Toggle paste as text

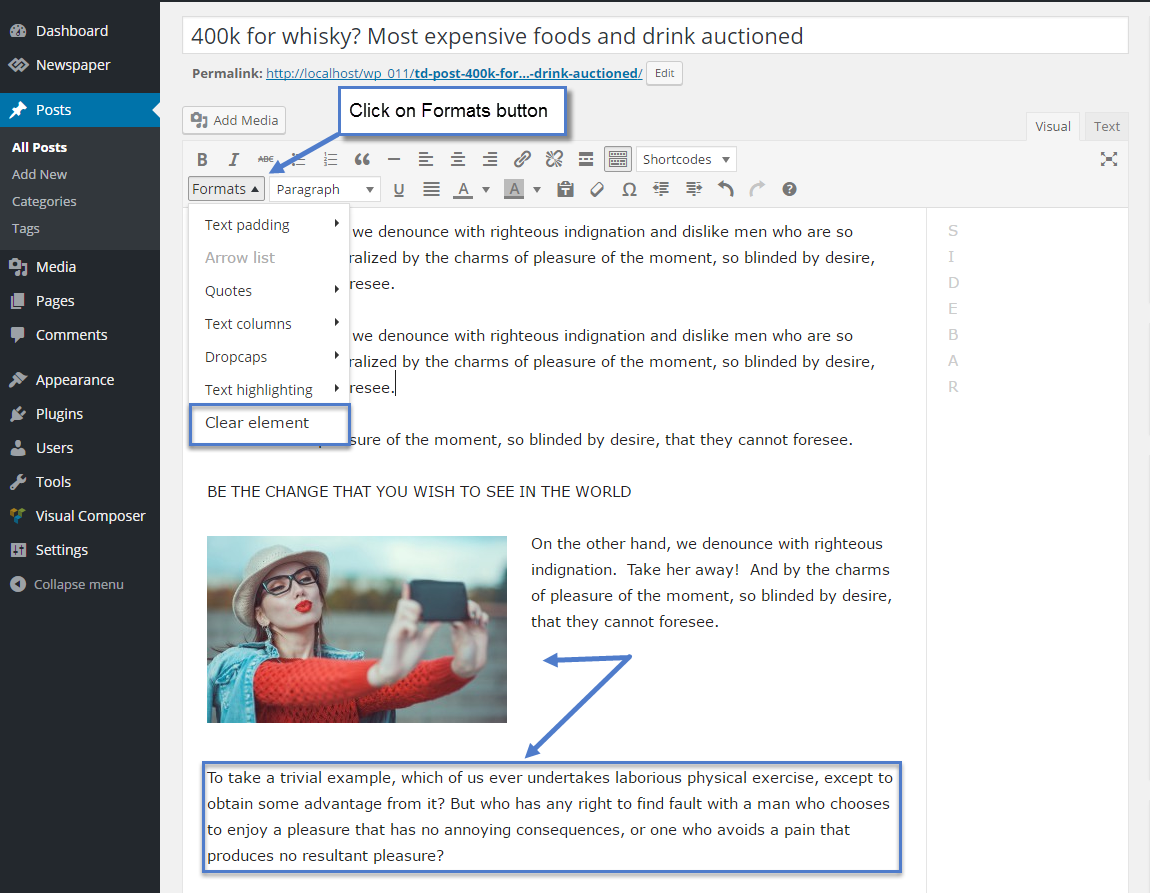click(565, 190)
